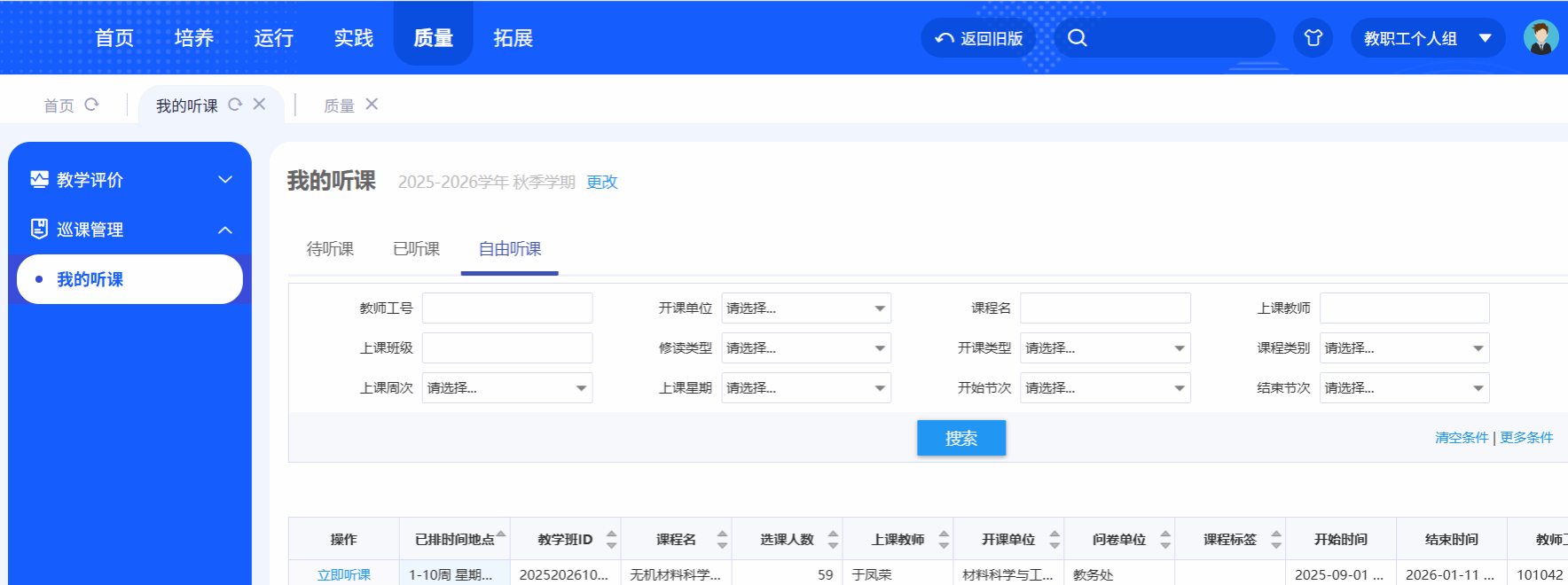Click the 清空条件 link
Screen dimensions: 1568x585
1461,438
